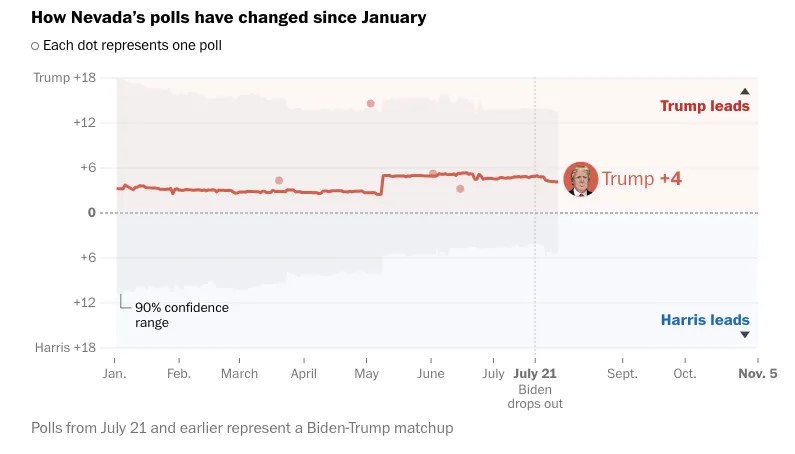Select the poll dot at early June
This screenshot has height=454, width=795.
click(x=433, y=173)
